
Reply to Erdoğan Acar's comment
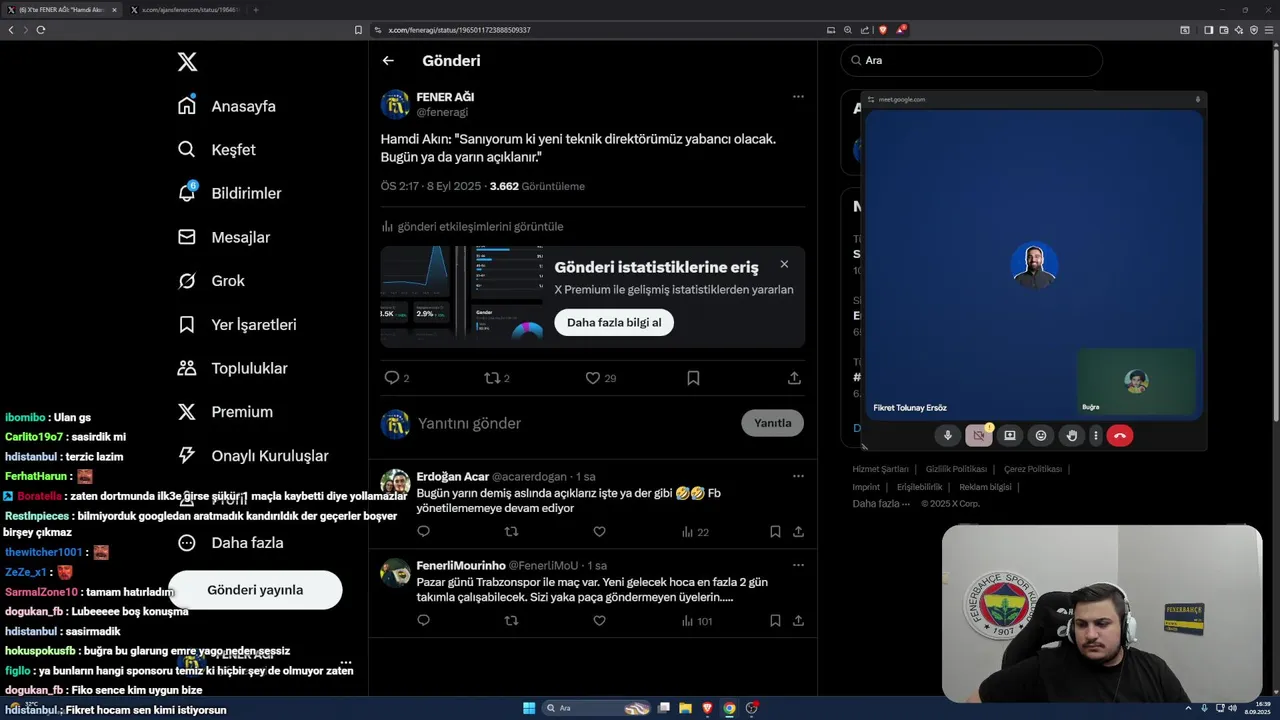pyautogui.click(x=423, y=532)
